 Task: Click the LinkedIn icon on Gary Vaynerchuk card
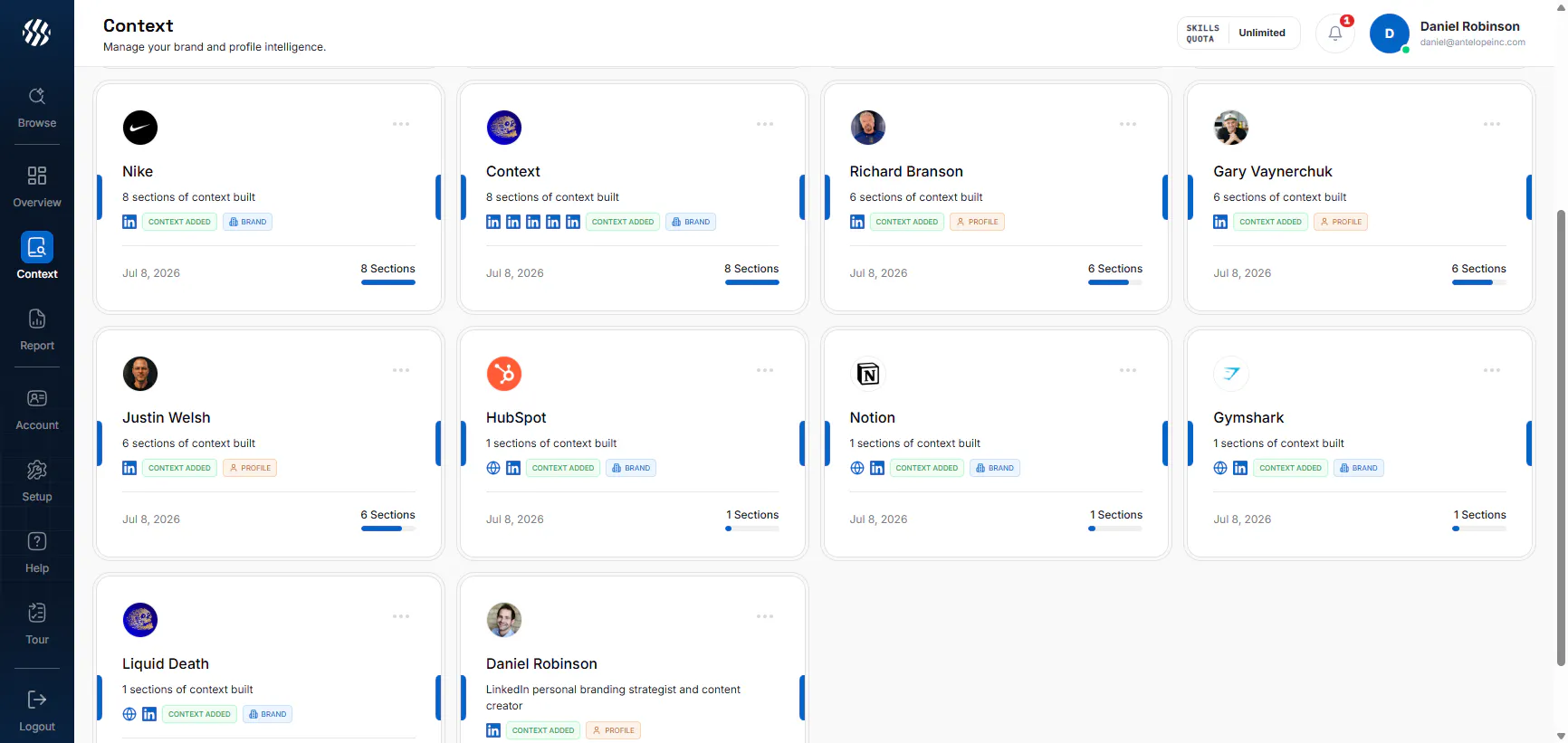1220,222
